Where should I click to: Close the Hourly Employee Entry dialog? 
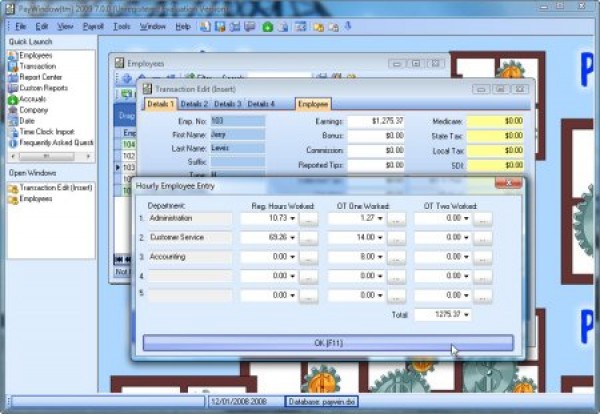tap(508, 183)
